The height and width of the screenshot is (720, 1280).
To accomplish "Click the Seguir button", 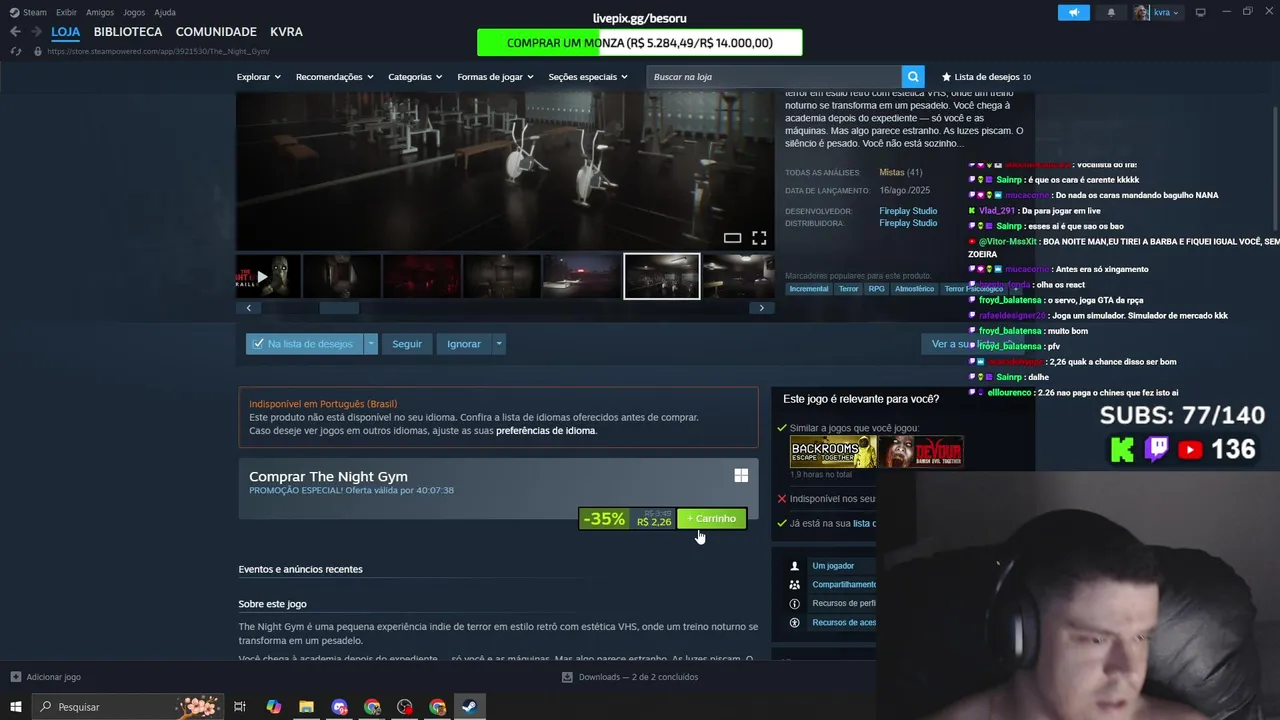I will [x=407, y=344].
